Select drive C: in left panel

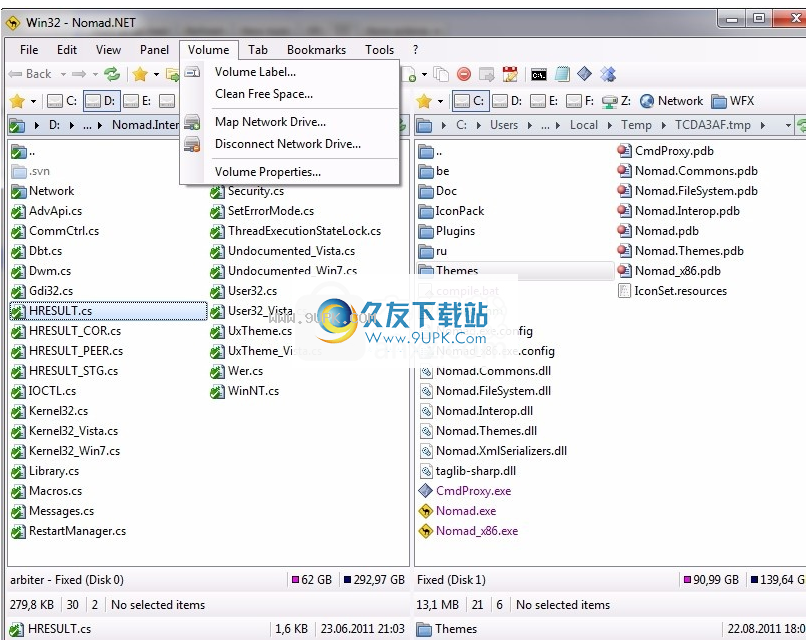(62, 101)
